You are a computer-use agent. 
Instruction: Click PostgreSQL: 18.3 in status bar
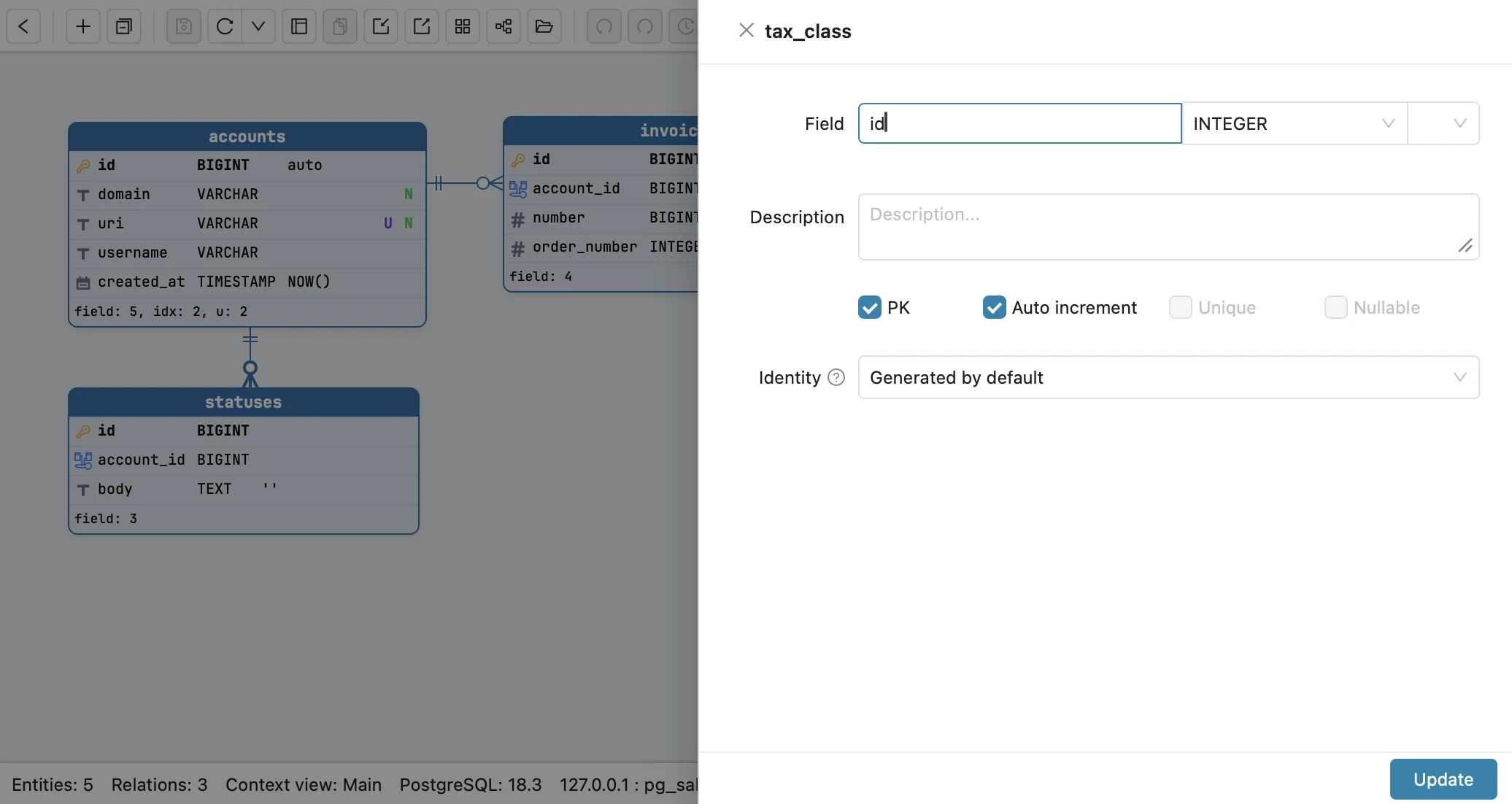point(471,785)
